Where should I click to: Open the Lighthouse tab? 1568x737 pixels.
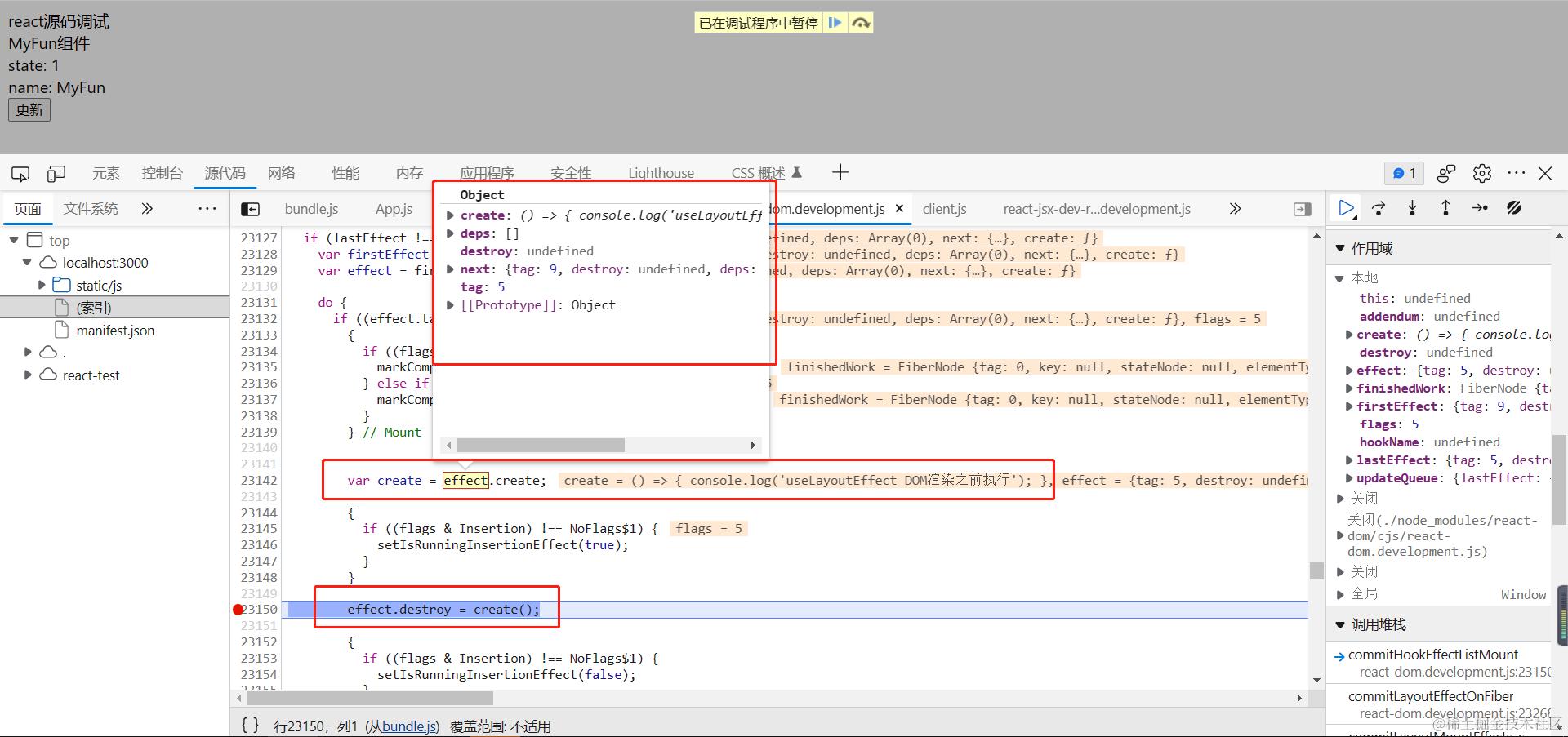pos(661,173)
